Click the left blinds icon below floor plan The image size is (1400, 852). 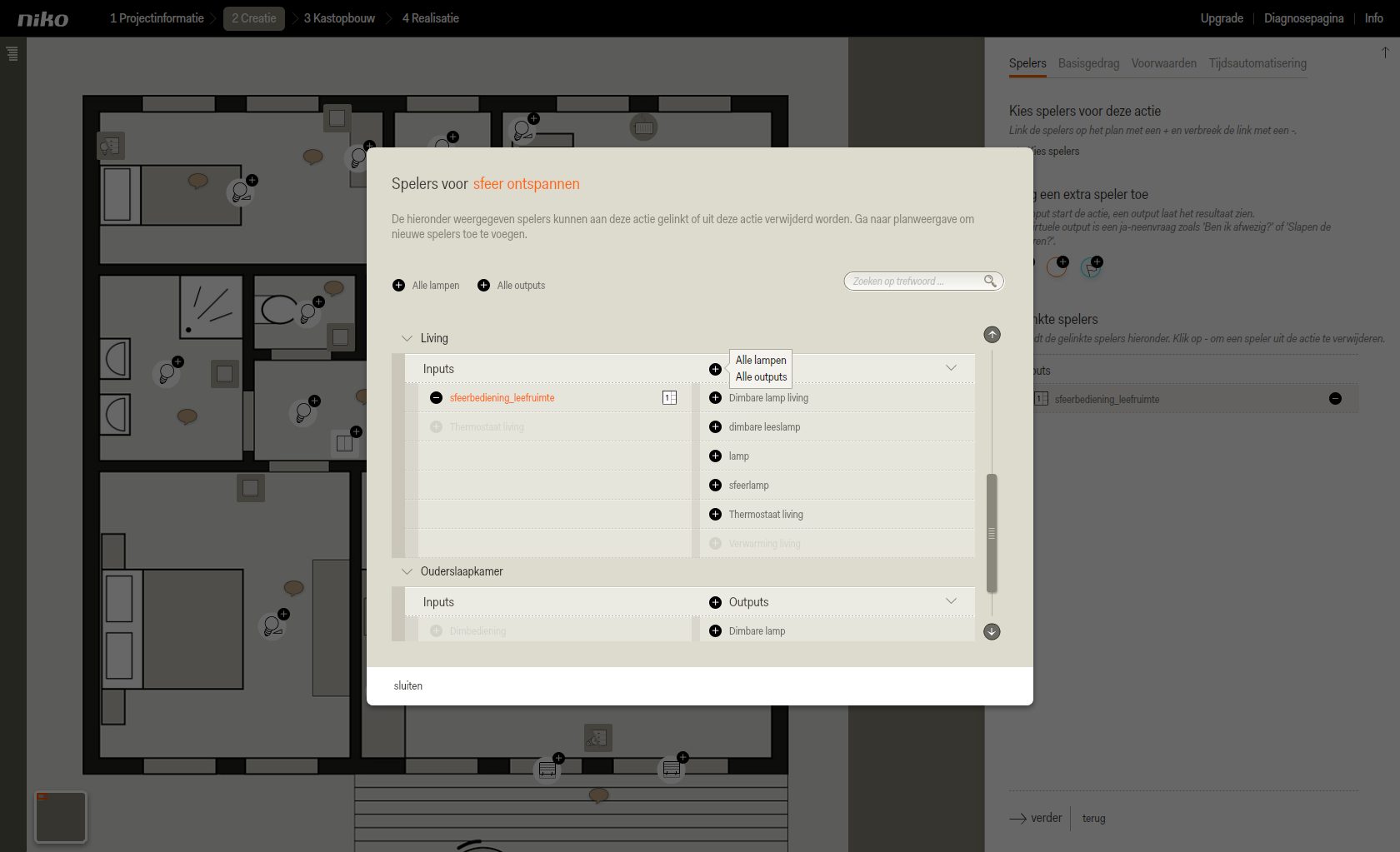pos(547,769)
